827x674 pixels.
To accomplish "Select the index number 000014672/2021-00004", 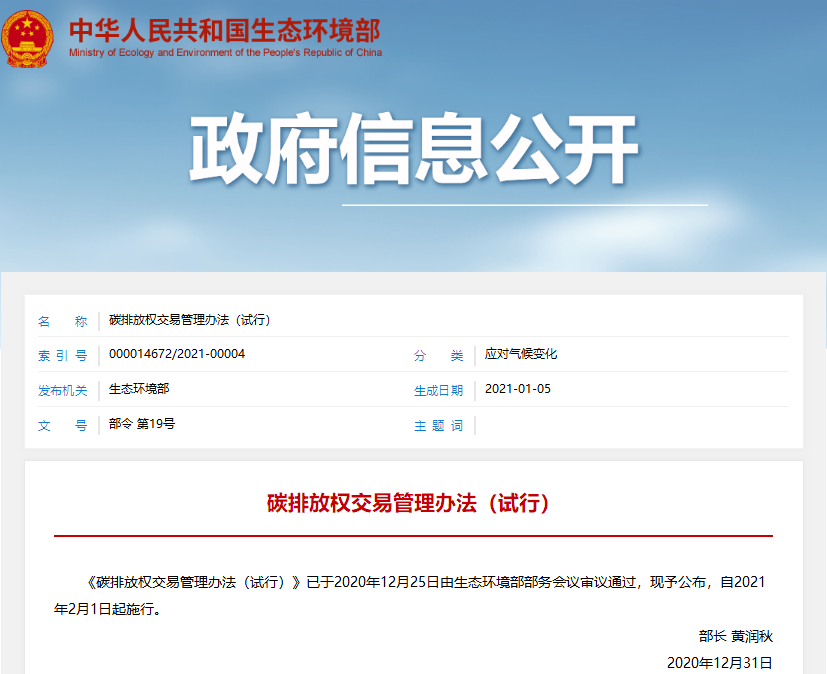I will coord(177,355).
